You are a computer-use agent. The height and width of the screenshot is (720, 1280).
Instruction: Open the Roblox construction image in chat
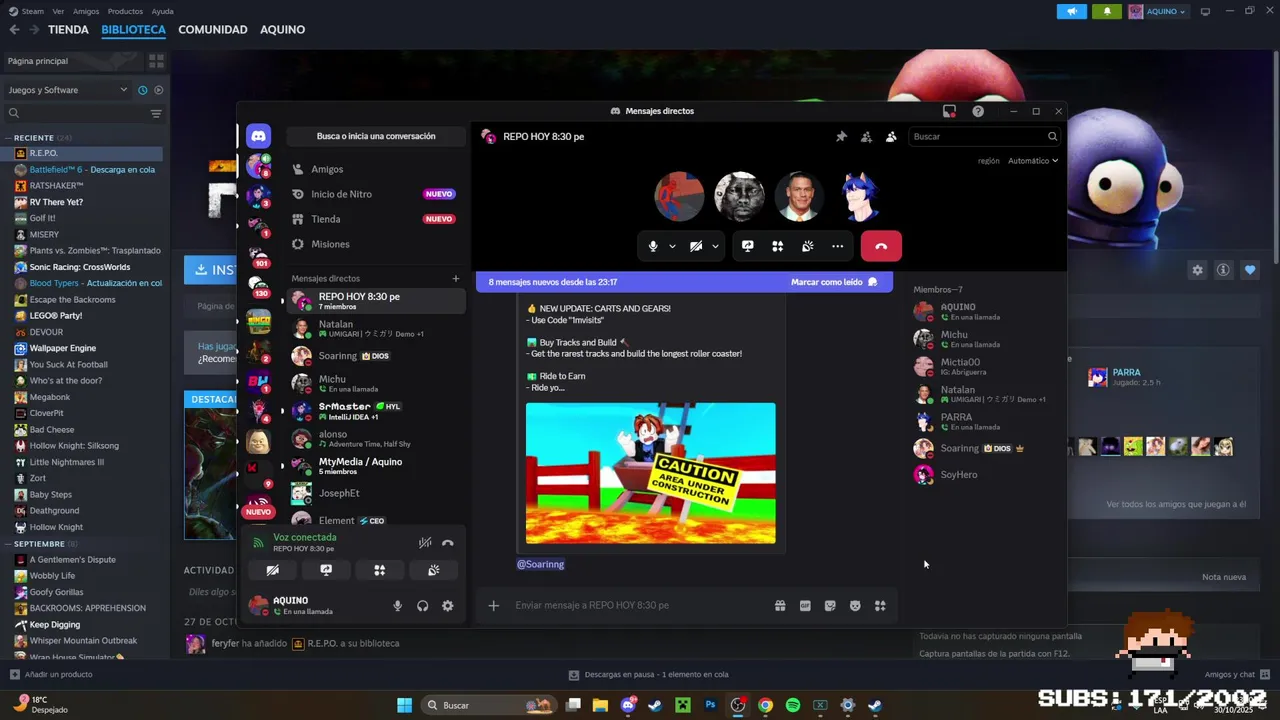click(650, 473)
